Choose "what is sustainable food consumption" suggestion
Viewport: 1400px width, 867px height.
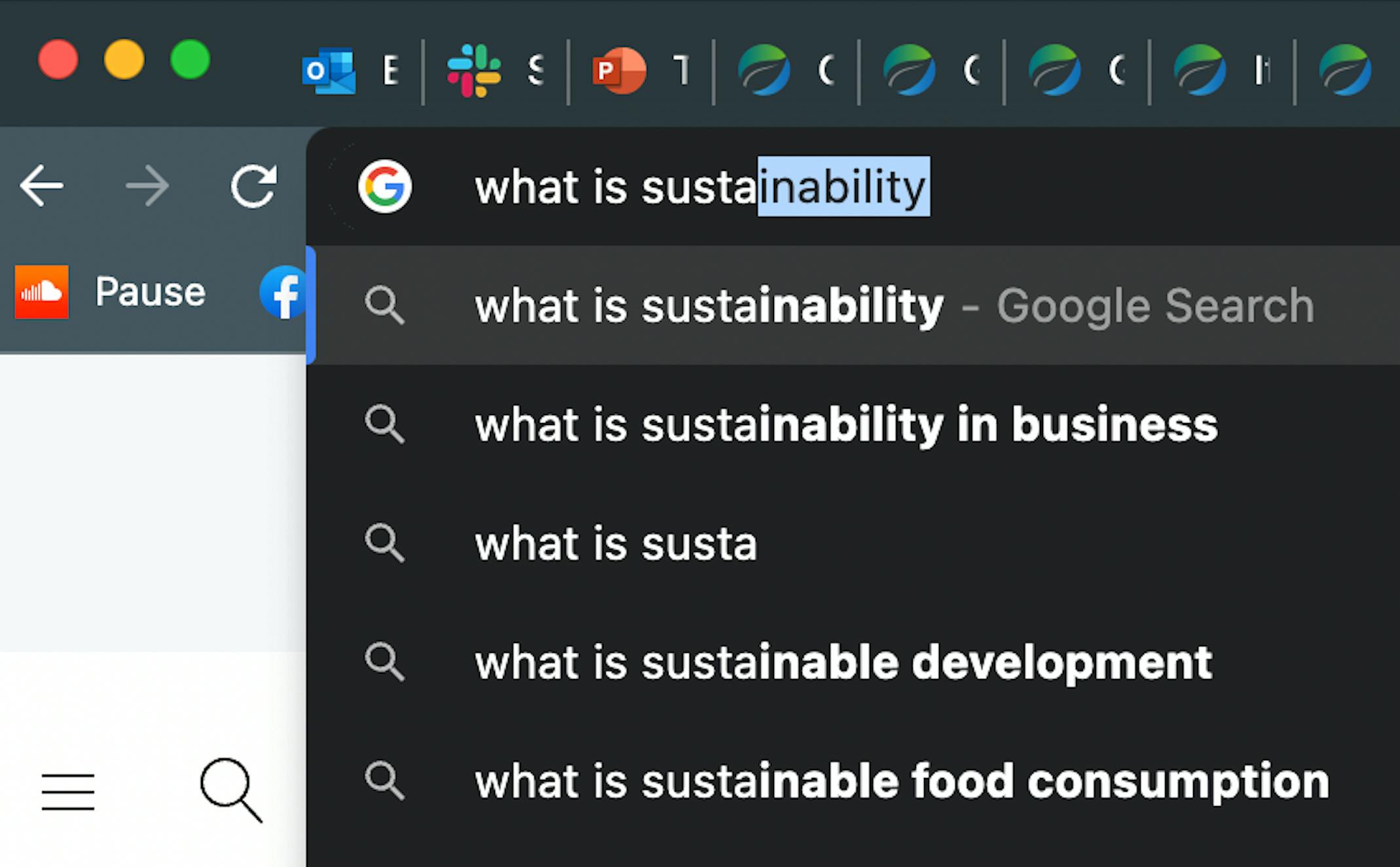click(902, 781)
